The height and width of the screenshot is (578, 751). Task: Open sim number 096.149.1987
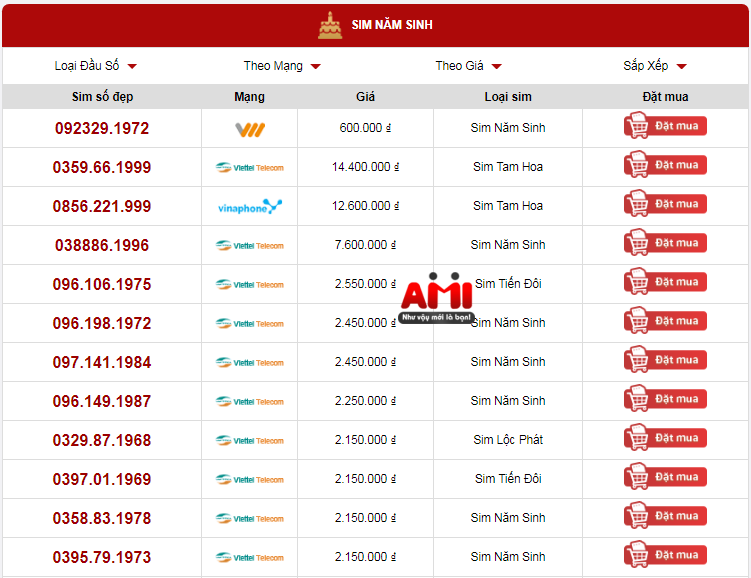102,401
